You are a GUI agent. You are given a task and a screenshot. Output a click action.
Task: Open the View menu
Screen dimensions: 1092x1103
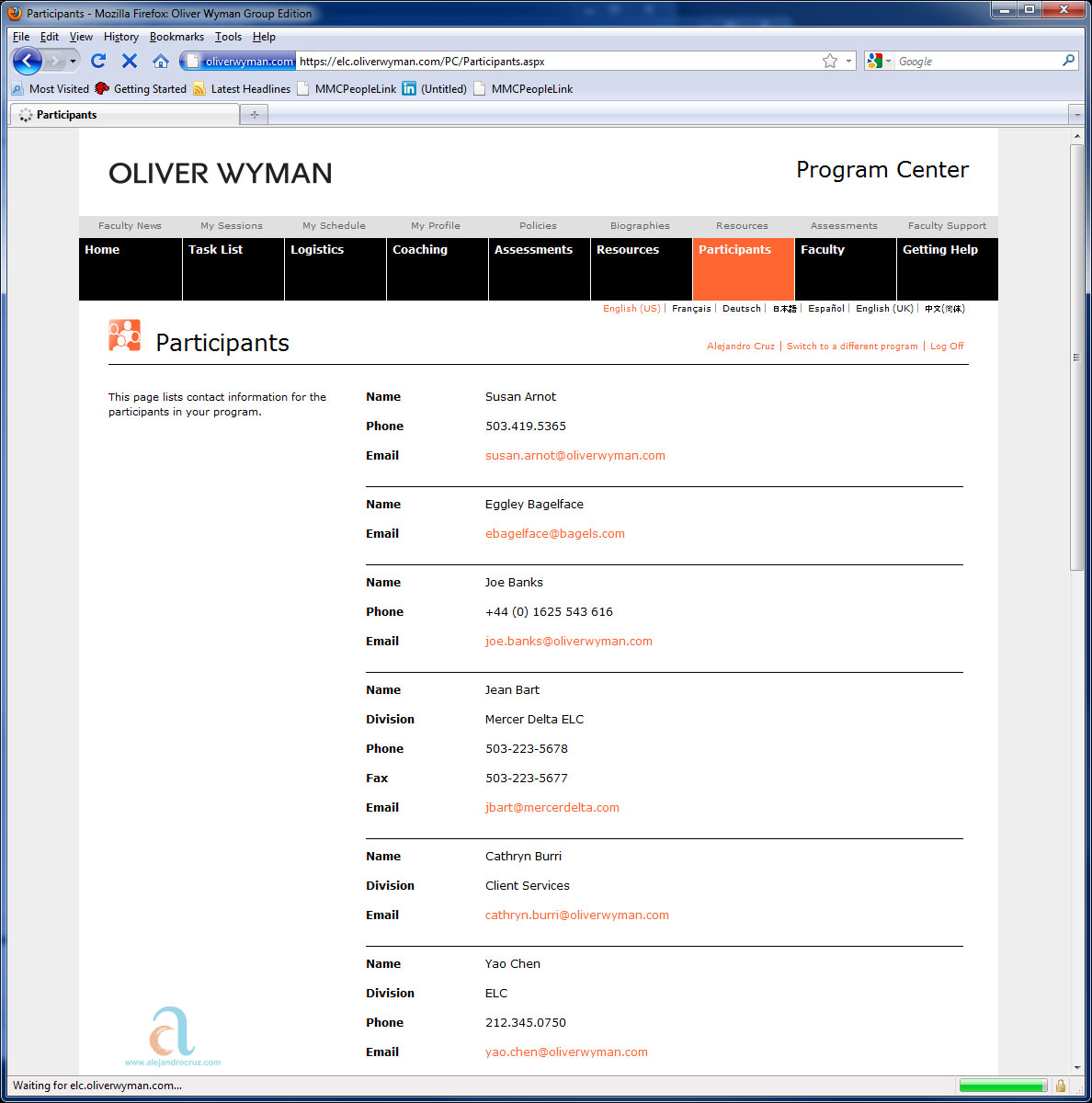coord(81,37)
